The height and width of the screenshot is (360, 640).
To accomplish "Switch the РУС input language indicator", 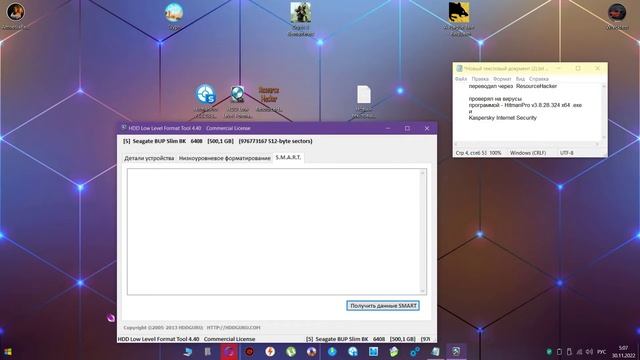I will click(x=602, y=351).
